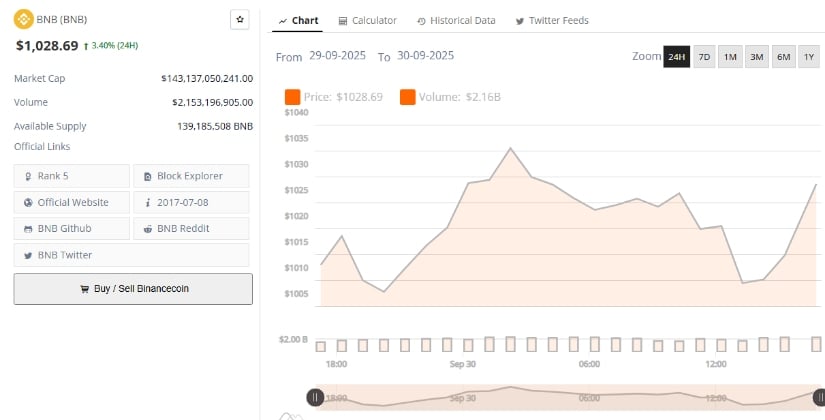Set zoom to 1M
This screenshot has height=420, width=825.
tap(730, 57)
